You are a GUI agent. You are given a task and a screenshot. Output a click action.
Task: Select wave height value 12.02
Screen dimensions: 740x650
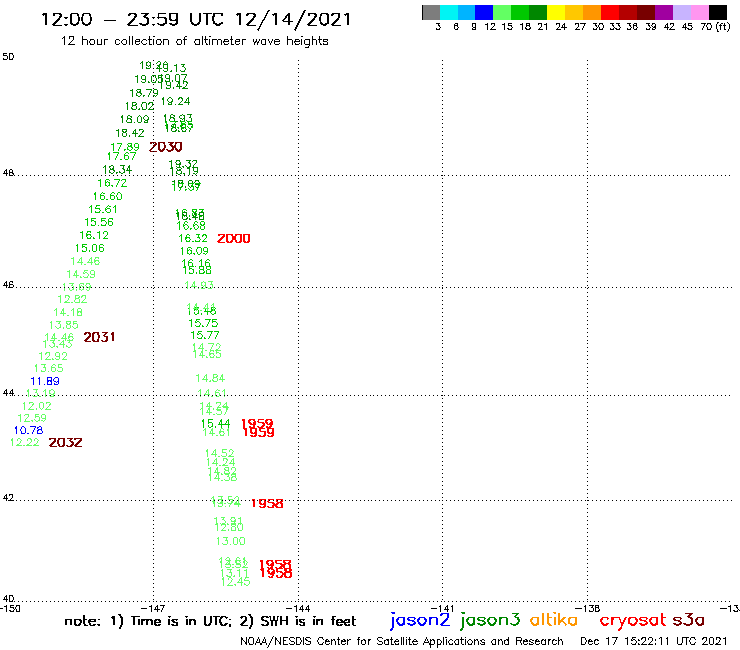pyautogui.click(x=36, y=406)
